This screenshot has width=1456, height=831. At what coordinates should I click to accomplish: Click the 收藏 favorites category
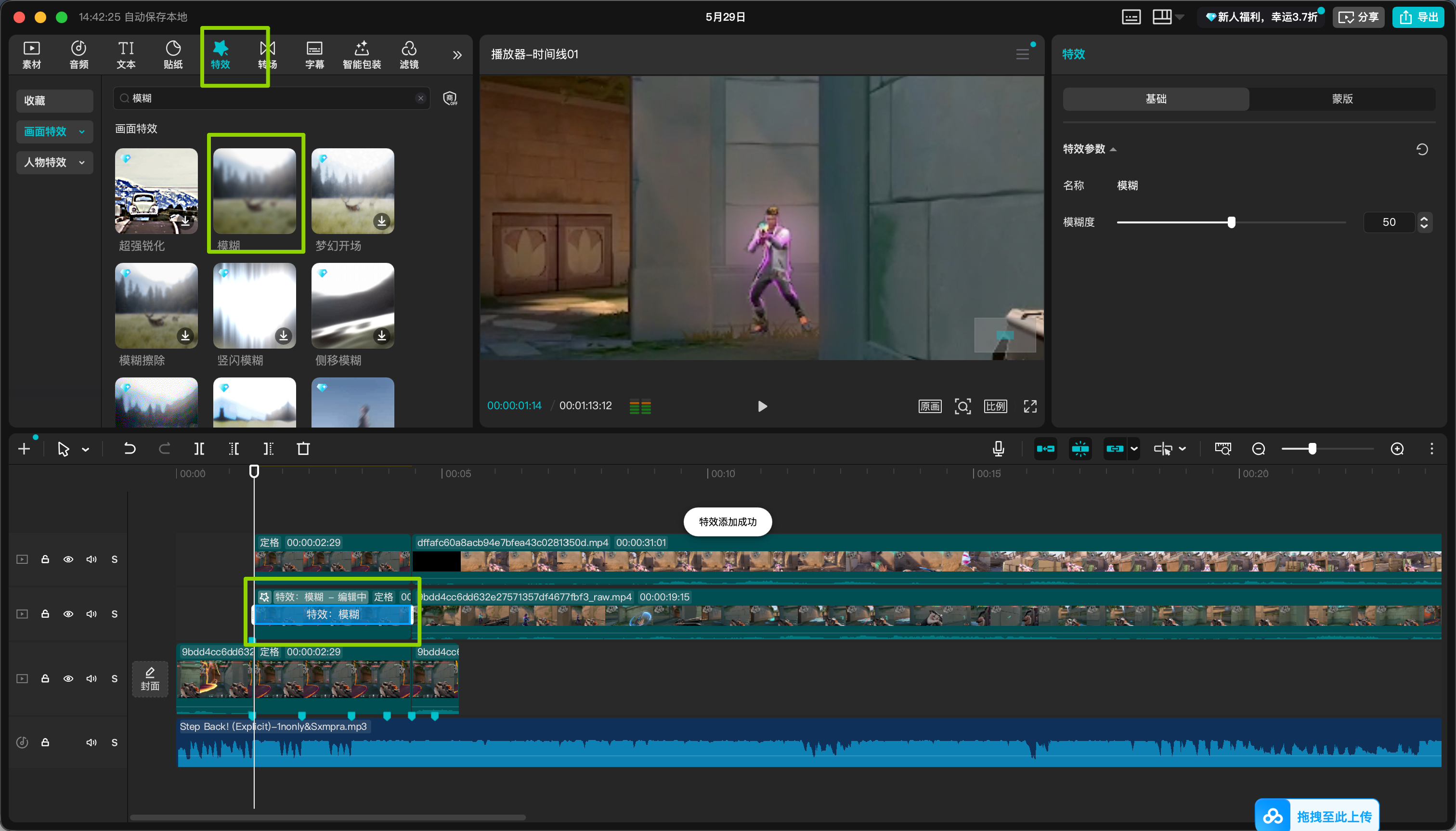click(x=55, y=101)
